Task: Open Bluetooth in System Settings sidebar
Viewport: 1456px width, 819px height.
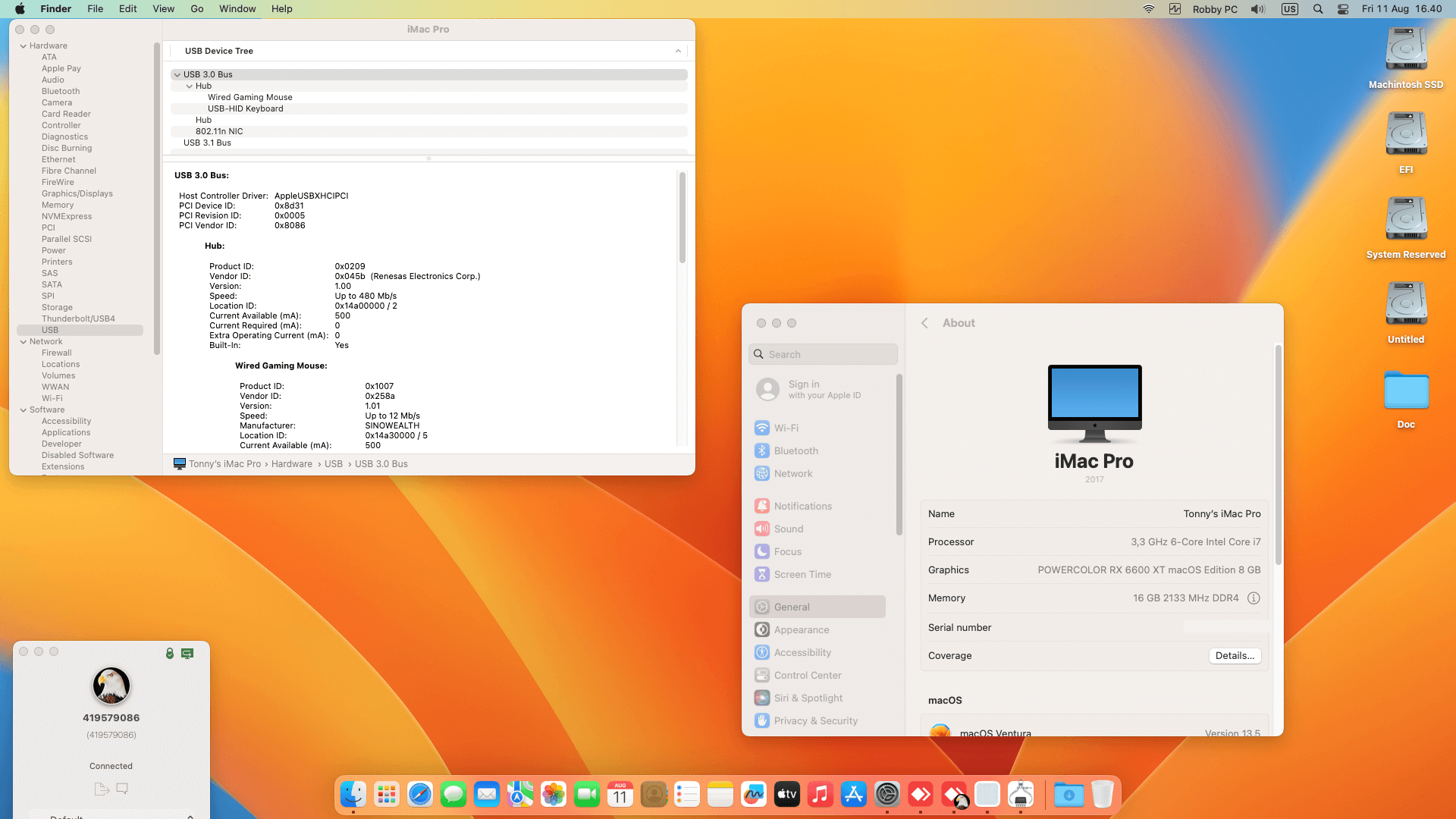Action: 817,451
